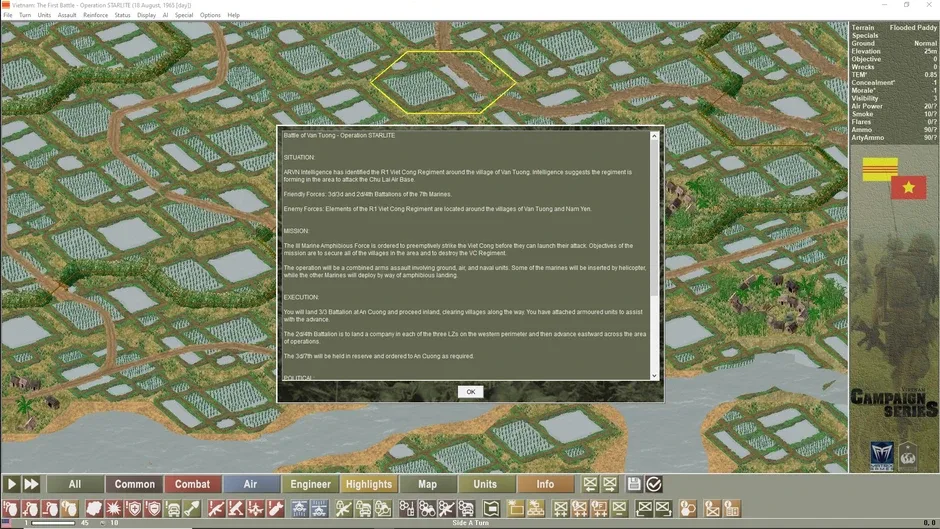Click the red shield icon with plus
Screen dimensions: 940x529
click(134, 509)
